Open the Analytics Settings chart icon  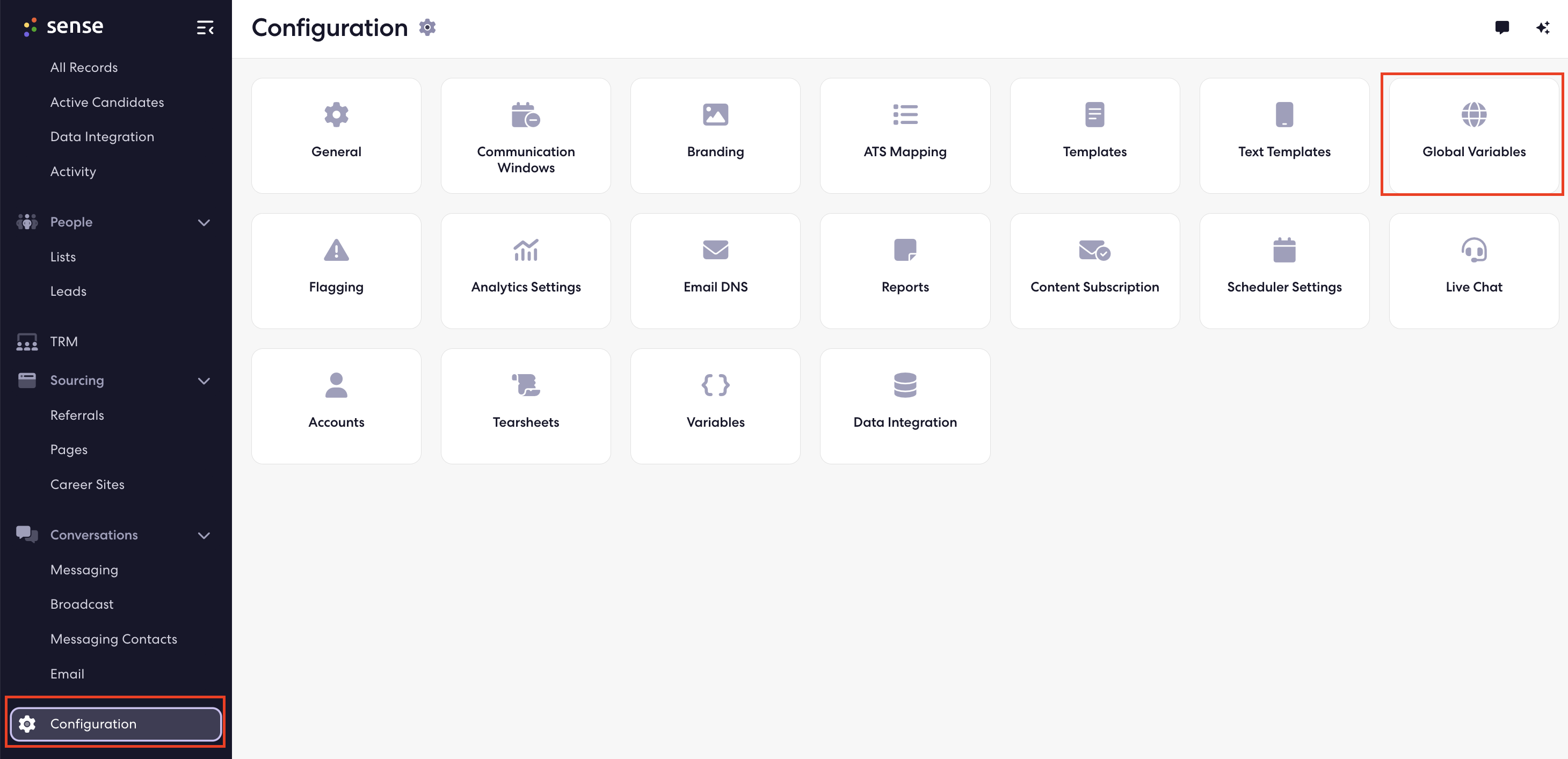click(x=526, y=250)
